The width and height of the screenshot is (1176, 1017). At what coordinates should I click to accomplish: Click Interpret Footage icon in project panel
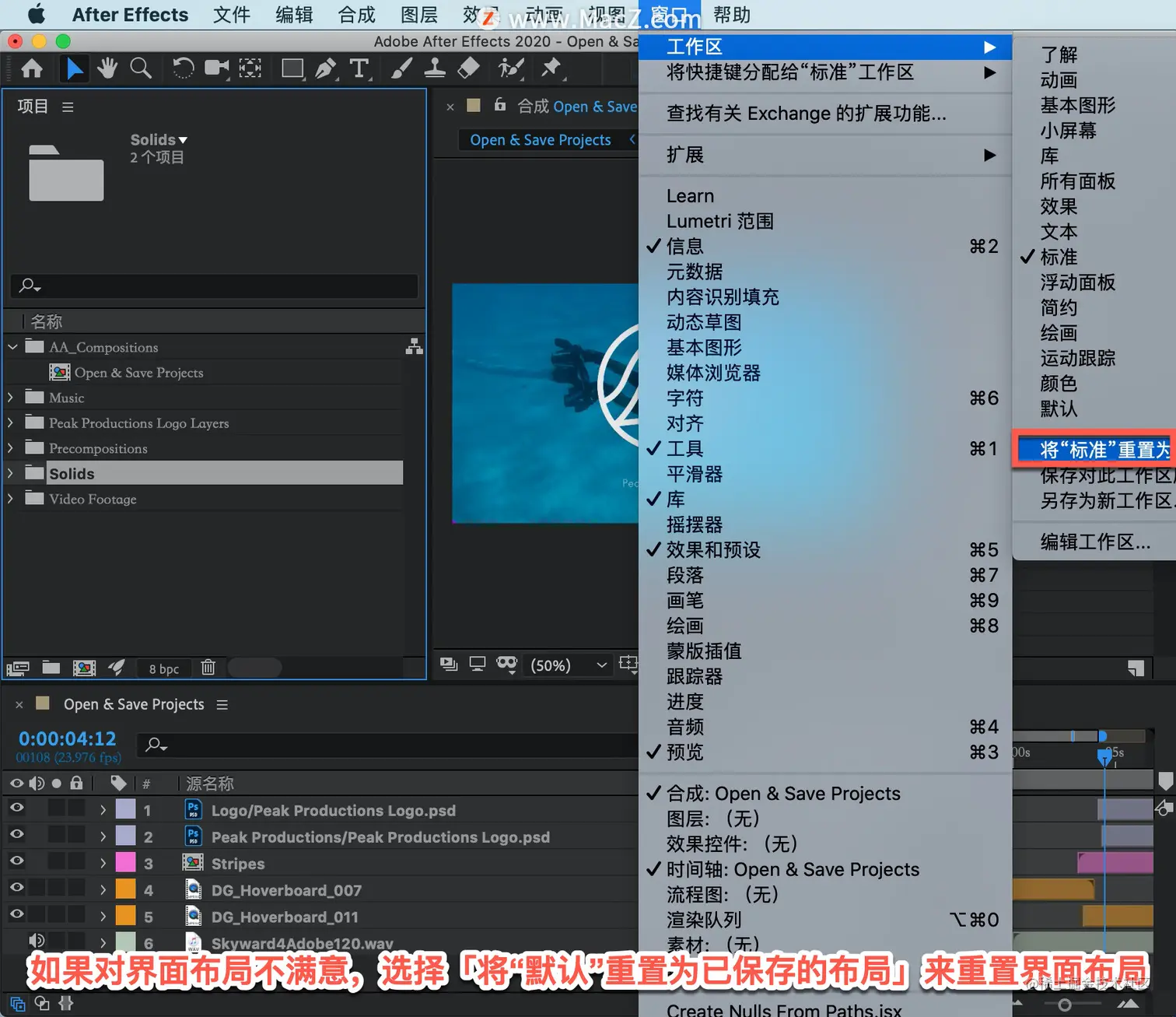pyautogui.click(x=18, y=668)
